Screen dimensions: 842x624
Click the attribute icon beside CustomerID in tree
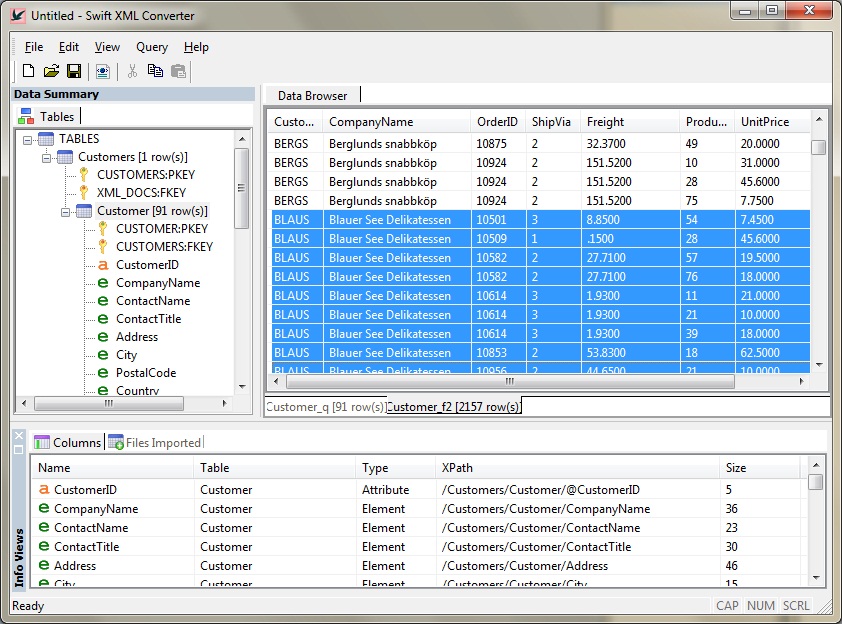point(103,265)
